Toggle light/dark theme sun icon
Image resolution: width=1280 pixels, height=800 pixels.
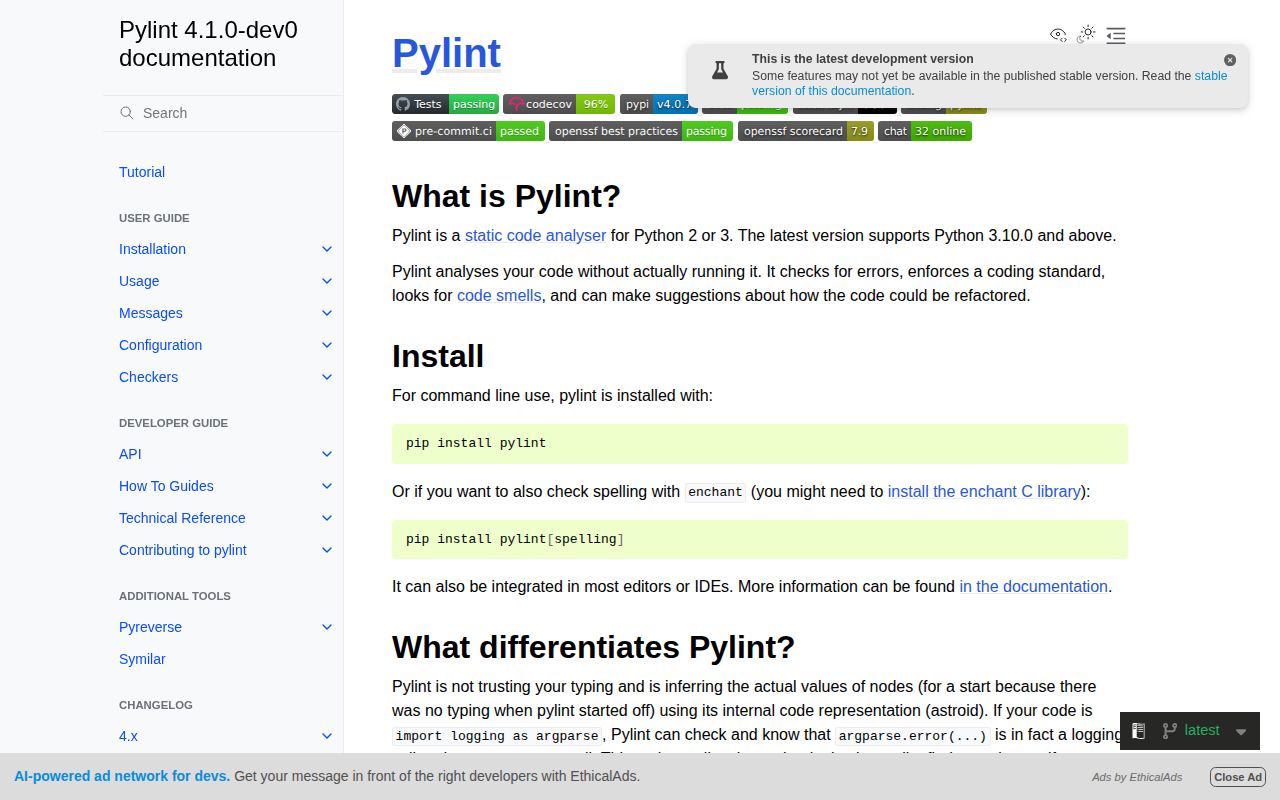[x=1087, y=35]
